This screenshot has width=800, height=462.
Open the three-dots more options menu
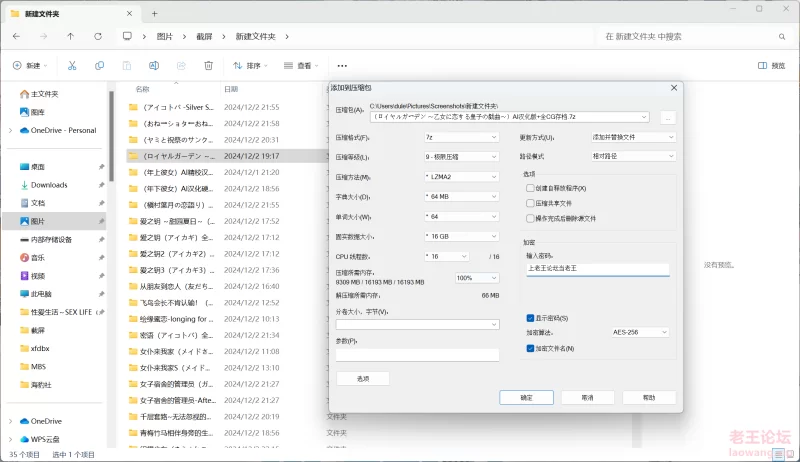point(342,66)
